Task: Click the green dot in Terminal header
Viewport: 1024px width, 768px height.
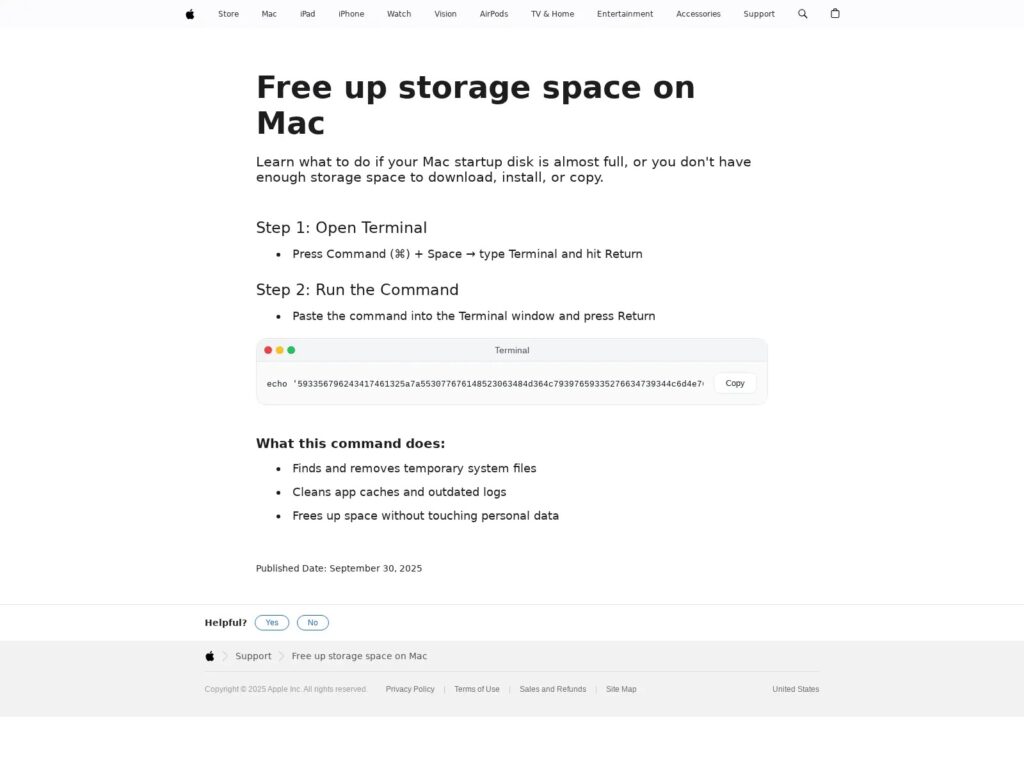Action: pos(291,350)
